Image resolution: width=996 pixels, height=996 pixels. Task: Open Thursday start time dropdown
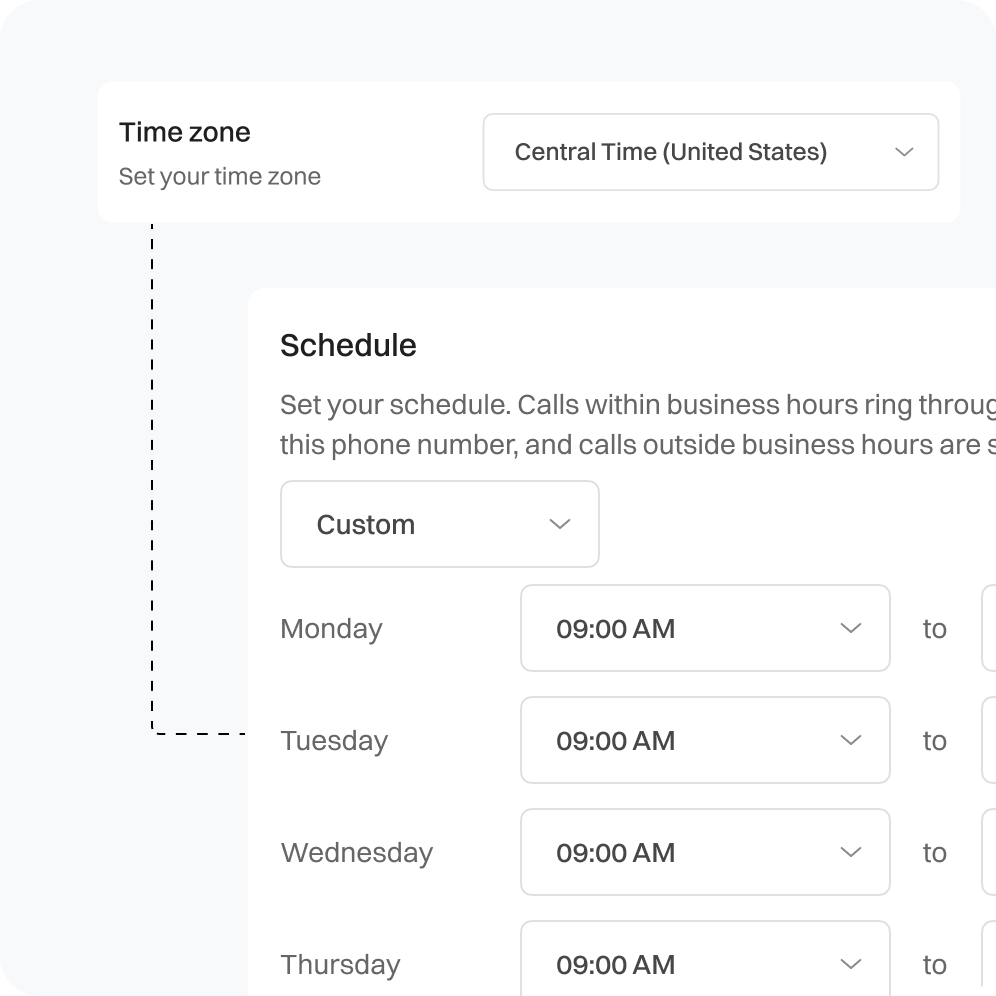coord(704,962)
